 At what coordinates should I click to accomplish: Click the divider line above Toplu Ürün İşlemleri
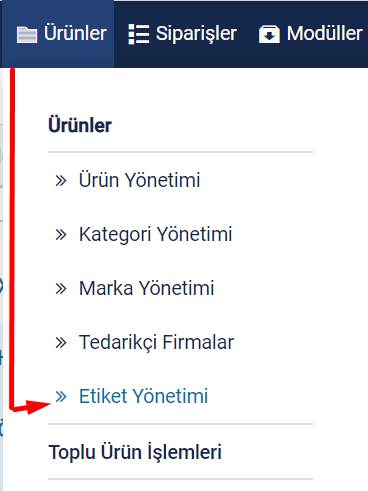coord(180,424)
